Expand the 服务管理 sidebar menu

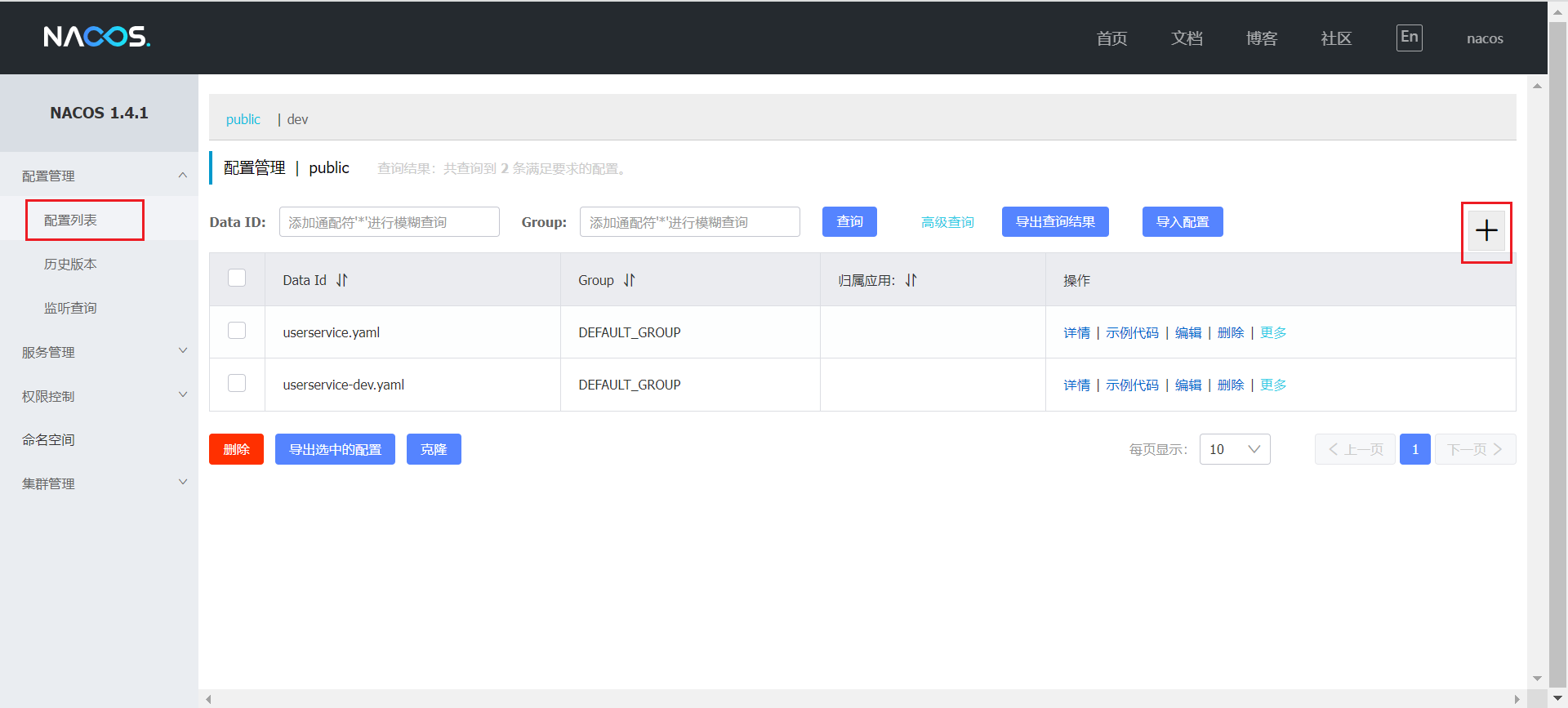click(x=98, y=352)
